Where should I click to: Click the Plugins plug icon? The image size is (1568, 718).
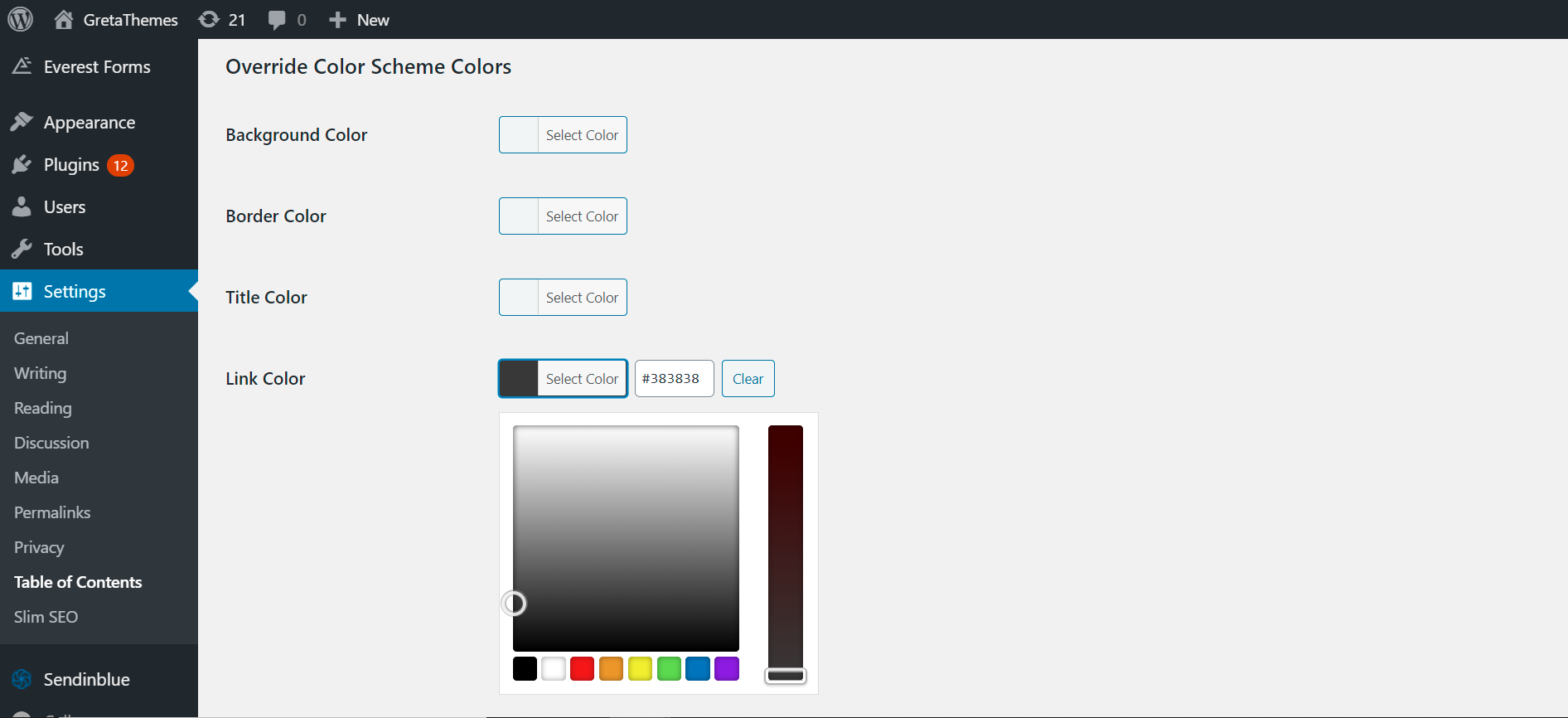pyautogui.click(x=22, y=165)
